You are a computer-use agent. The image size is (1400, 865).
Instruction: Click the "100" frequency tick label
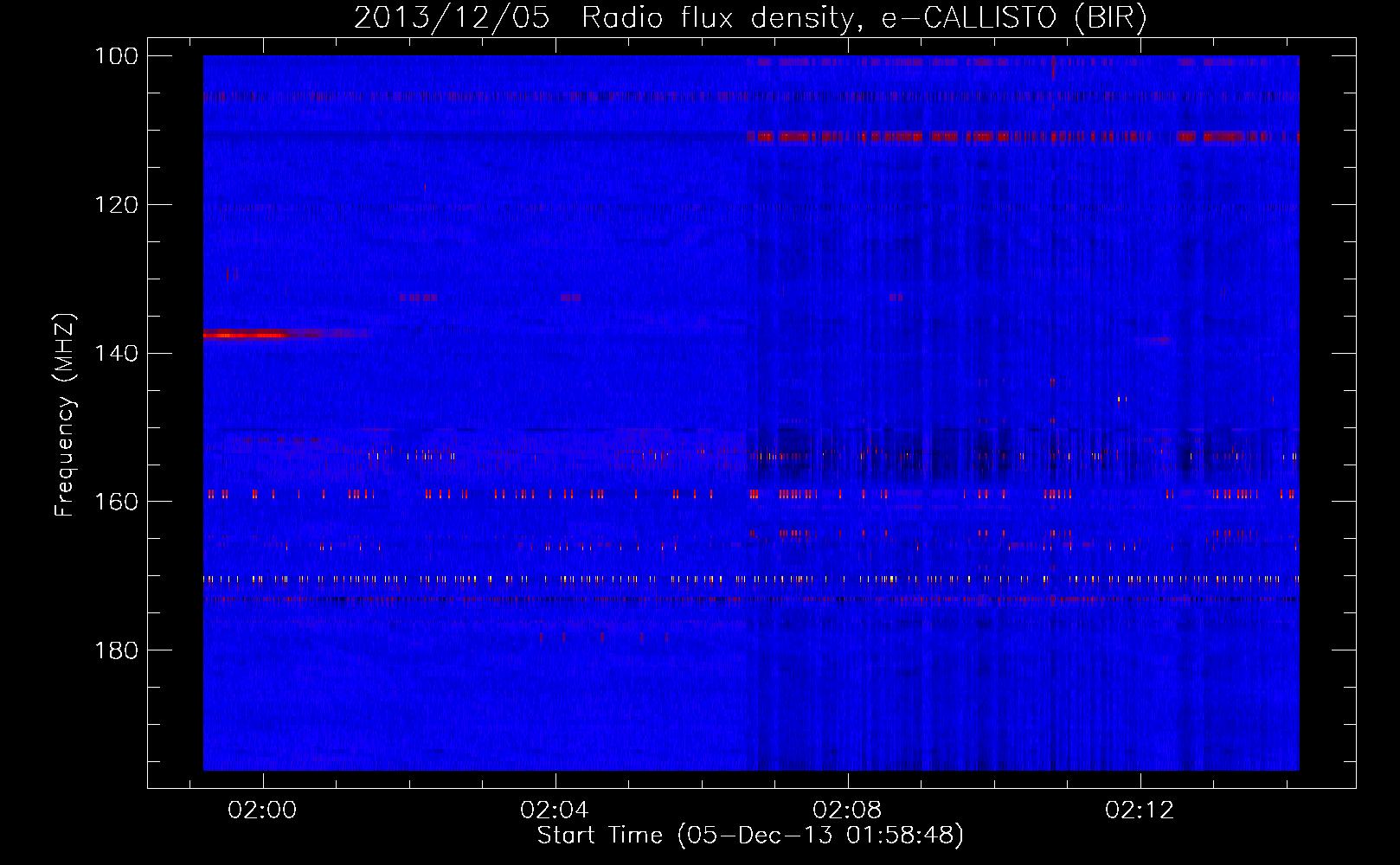point(115,56)
